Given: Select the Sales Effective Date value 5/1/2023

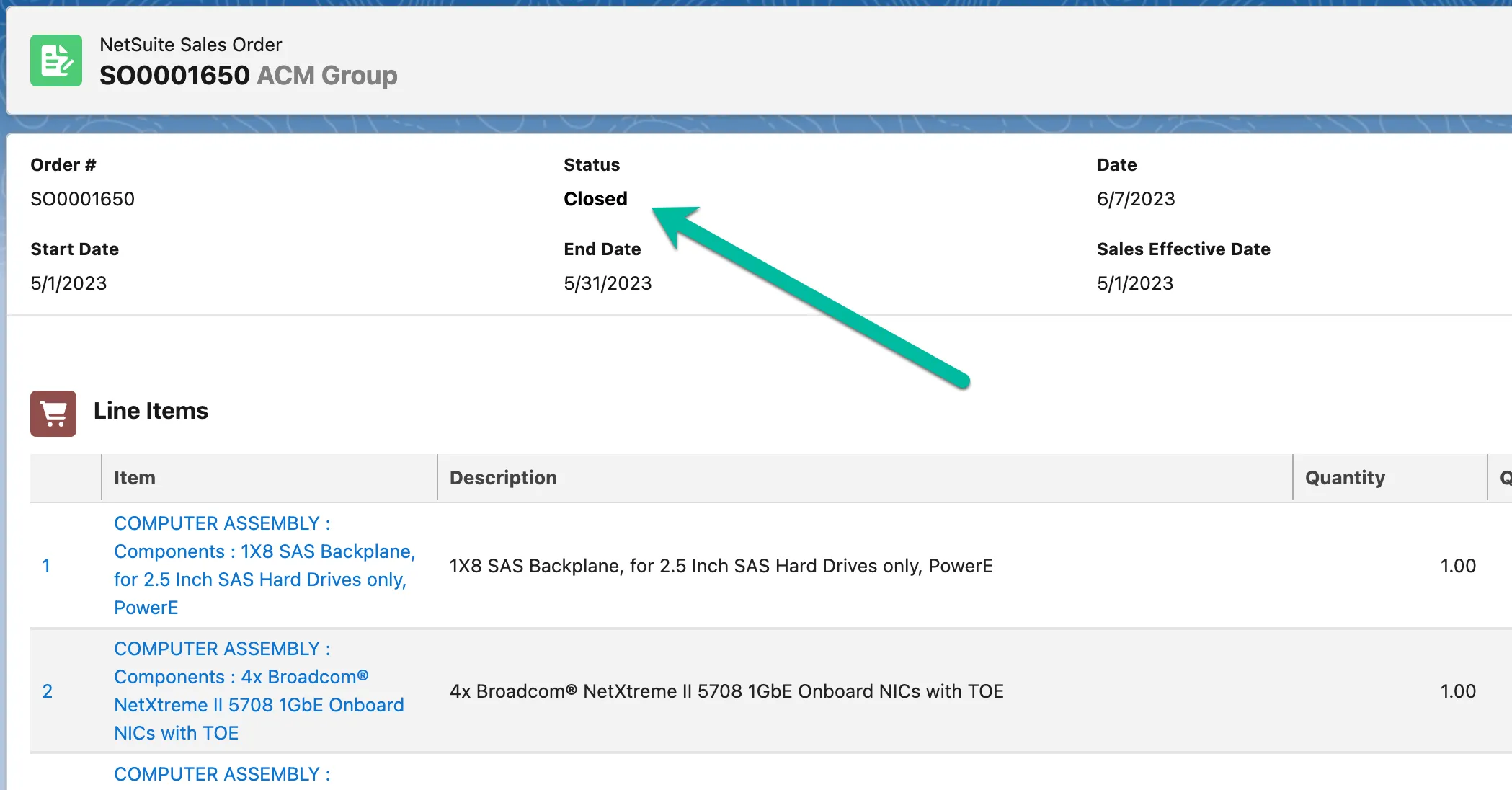Looking at the screenshot, I should [x=1135, y=283].
